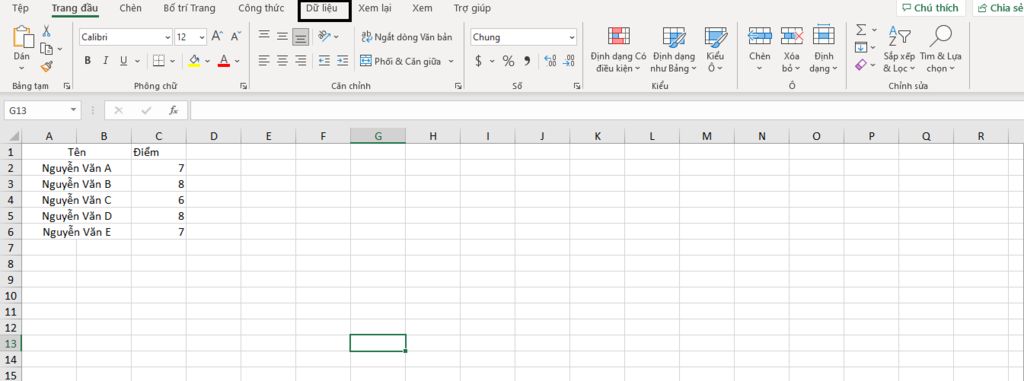The width and height of the screenshot is (1024, 381).
Task: Click the Chú thích comments button
Action: (x=931, y=8)
